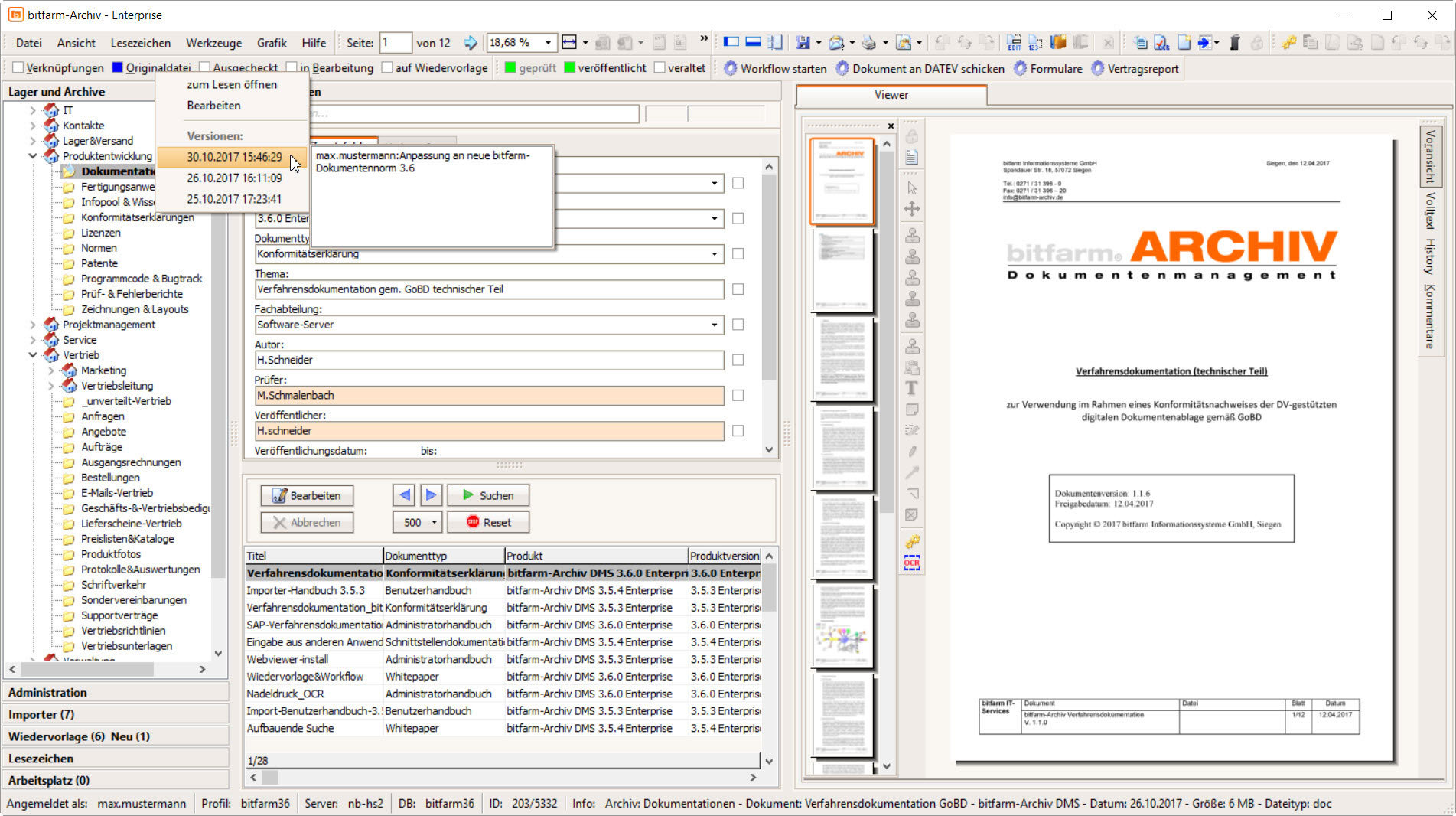Select the move (four arrows) tool in the viewer

pyautogui.click(x=912, y=208)
